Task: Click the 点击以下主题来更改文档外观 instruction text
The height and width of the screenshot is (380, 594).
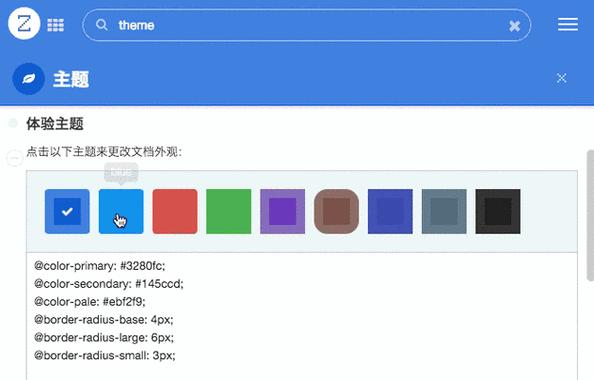Action: [x=104, y=152]
